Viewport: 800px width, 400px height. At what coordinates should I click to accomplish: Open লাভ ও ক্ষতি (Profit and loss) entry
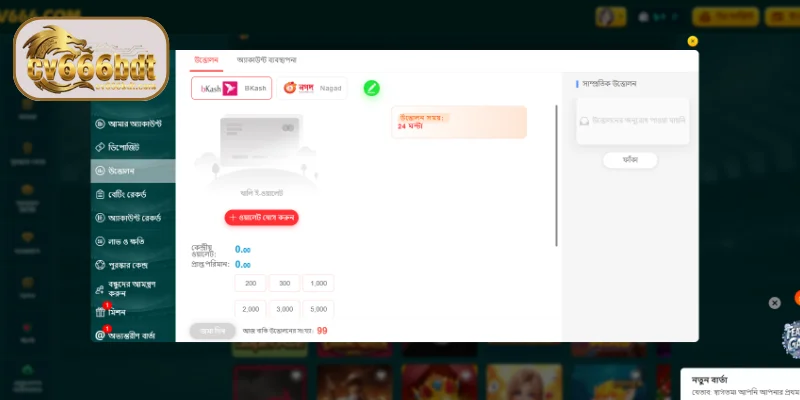click(133, 241)
